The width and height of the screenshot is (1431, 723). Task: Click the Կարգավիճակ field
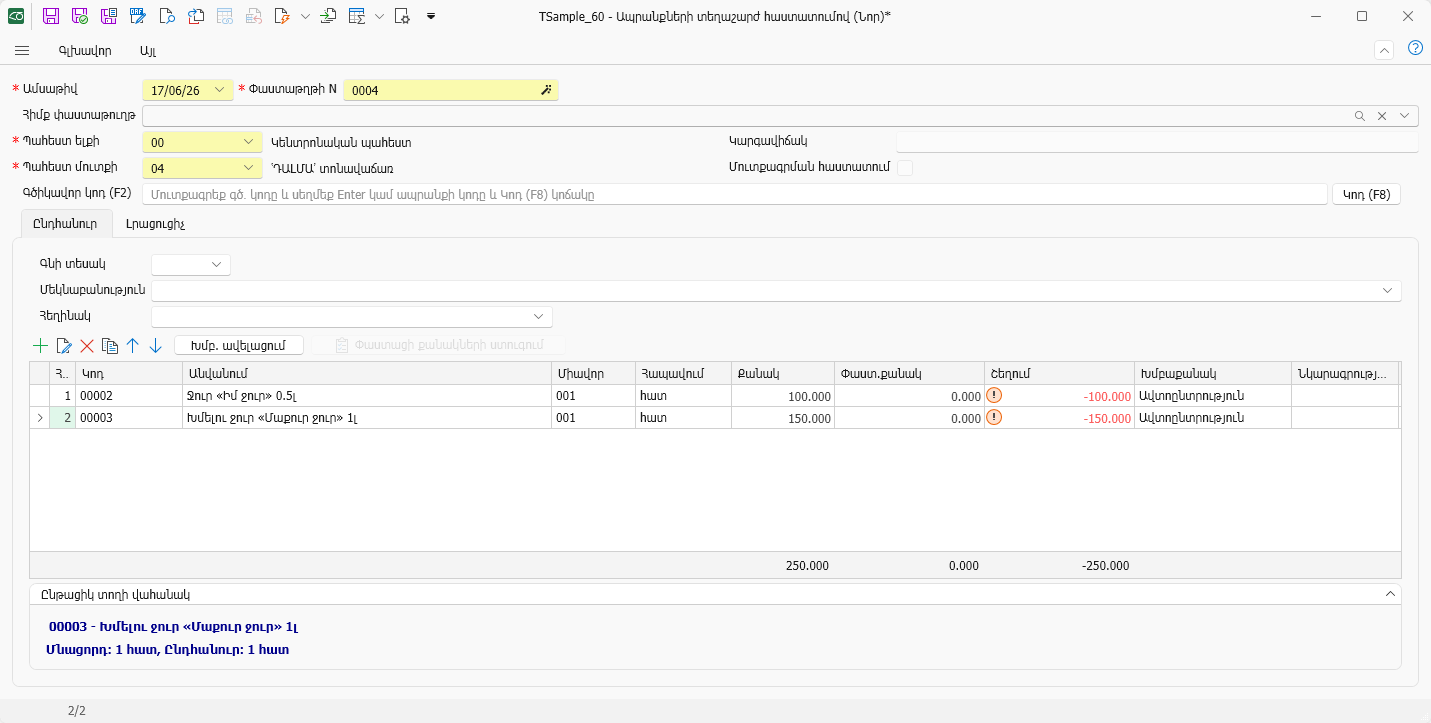click(x=1157, y=141)
